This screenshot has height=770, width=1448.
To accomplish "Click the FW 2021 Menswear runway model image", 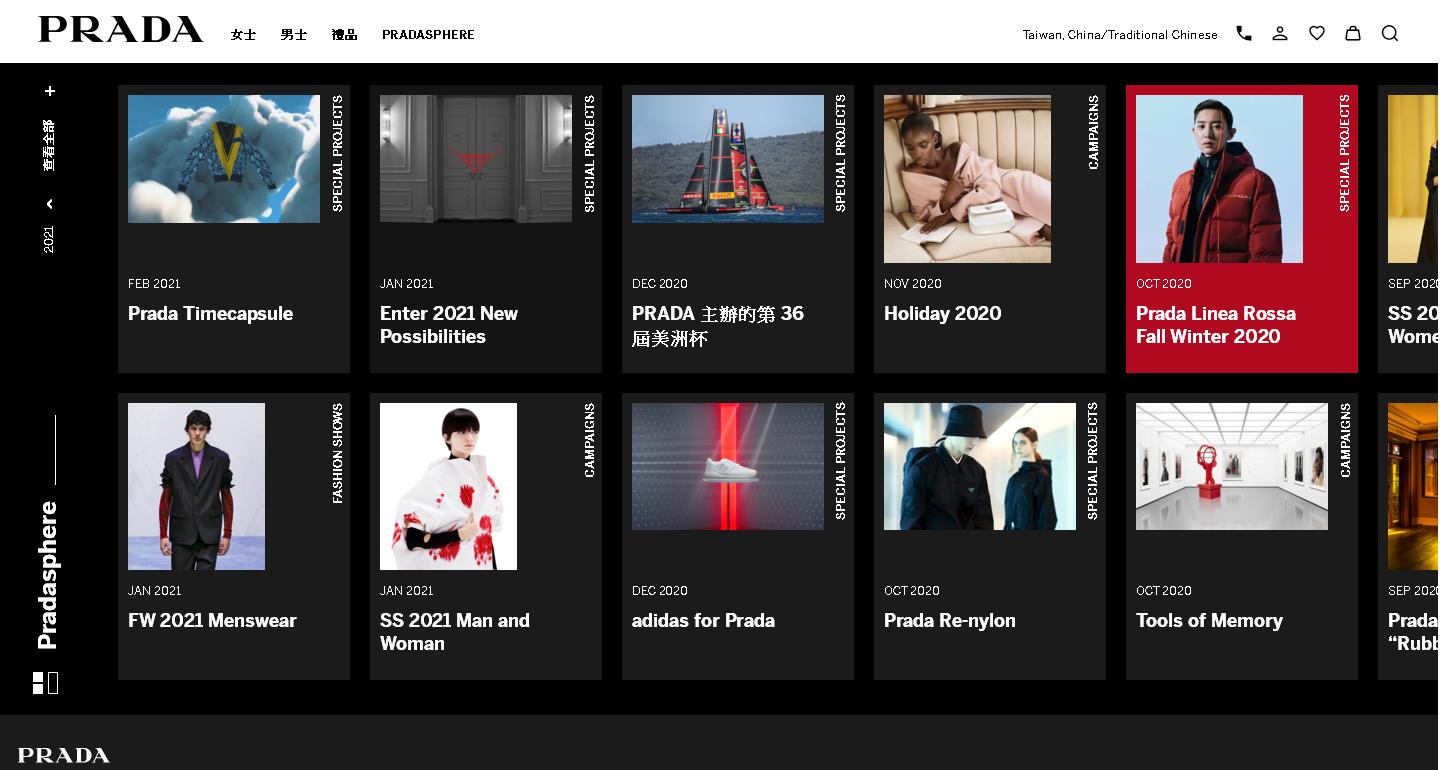I will [x=196, y=486].
